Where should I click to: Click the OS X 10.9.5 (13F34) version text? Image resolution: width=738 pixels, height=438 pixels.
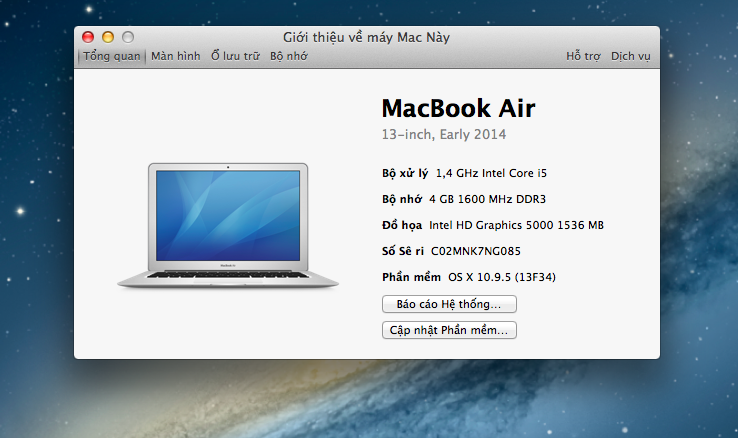tap(502, 277)
